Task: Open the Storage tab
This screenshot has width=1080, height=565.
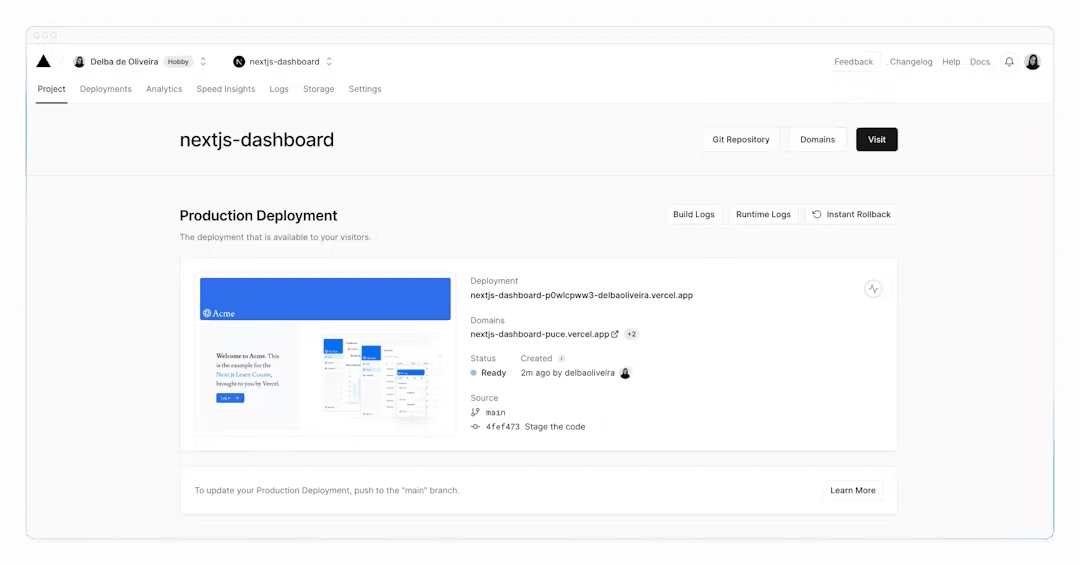Action: (319, 89)
